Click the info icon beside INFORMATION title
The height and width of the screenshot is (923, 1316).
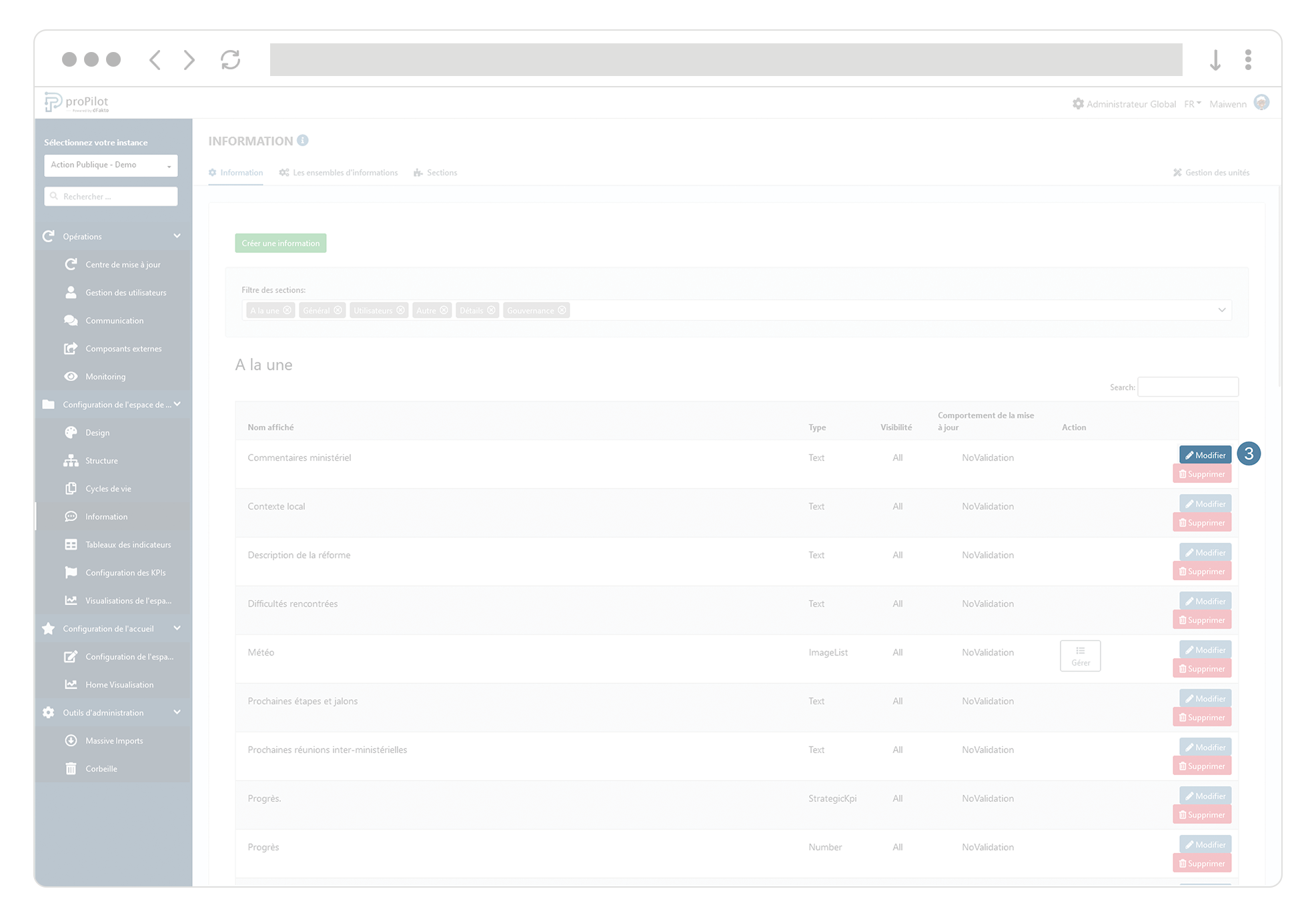tap(303, 141)
